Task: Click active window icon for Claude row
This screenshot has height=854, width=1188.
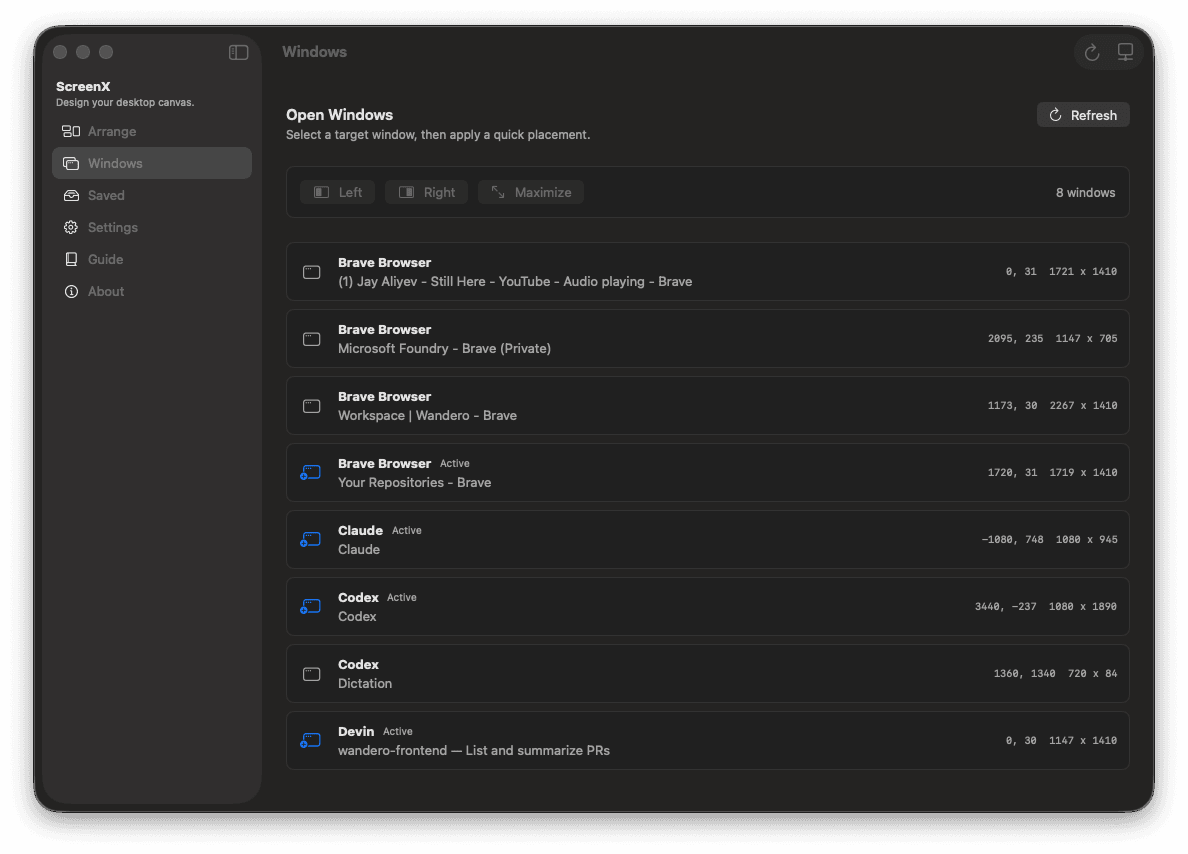Action: 311,540
